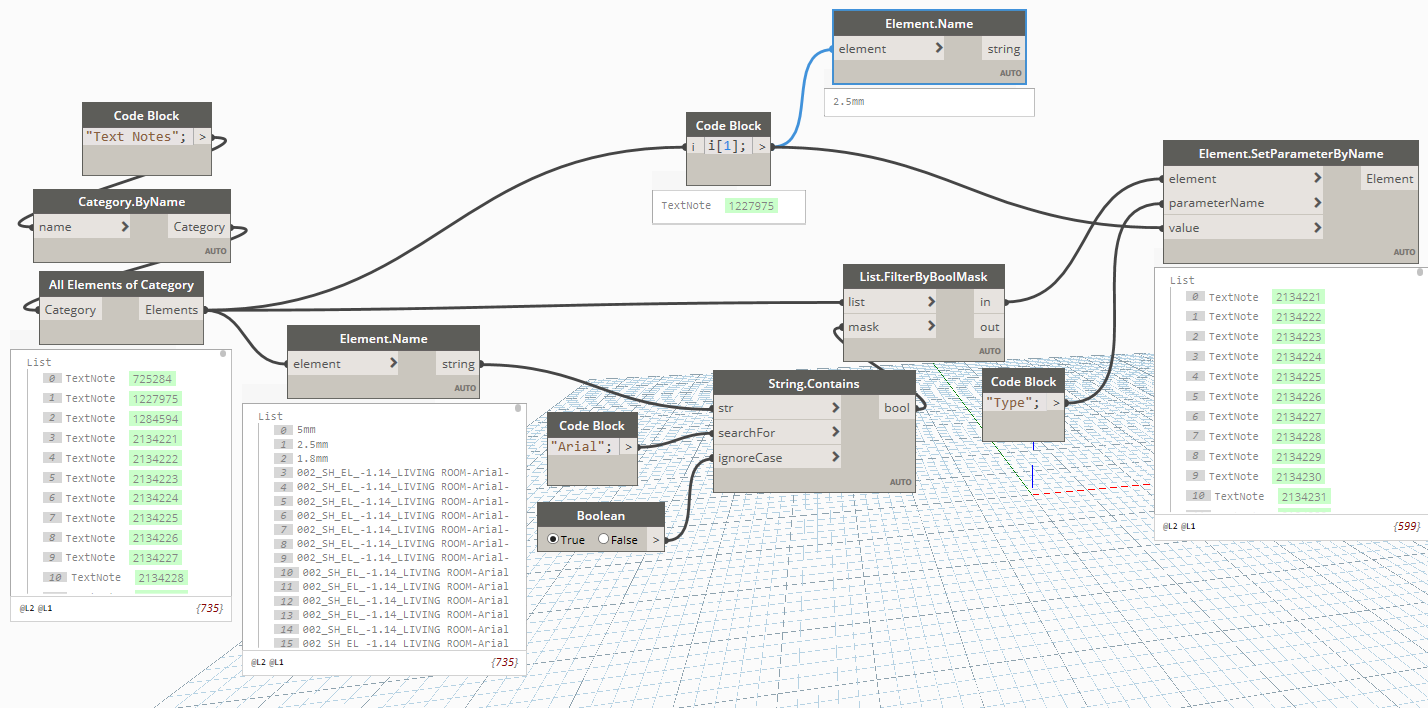Screen dimensions: 1428x708
Task: Select the Category.ByName node header
Action: [x=132, y=201]
